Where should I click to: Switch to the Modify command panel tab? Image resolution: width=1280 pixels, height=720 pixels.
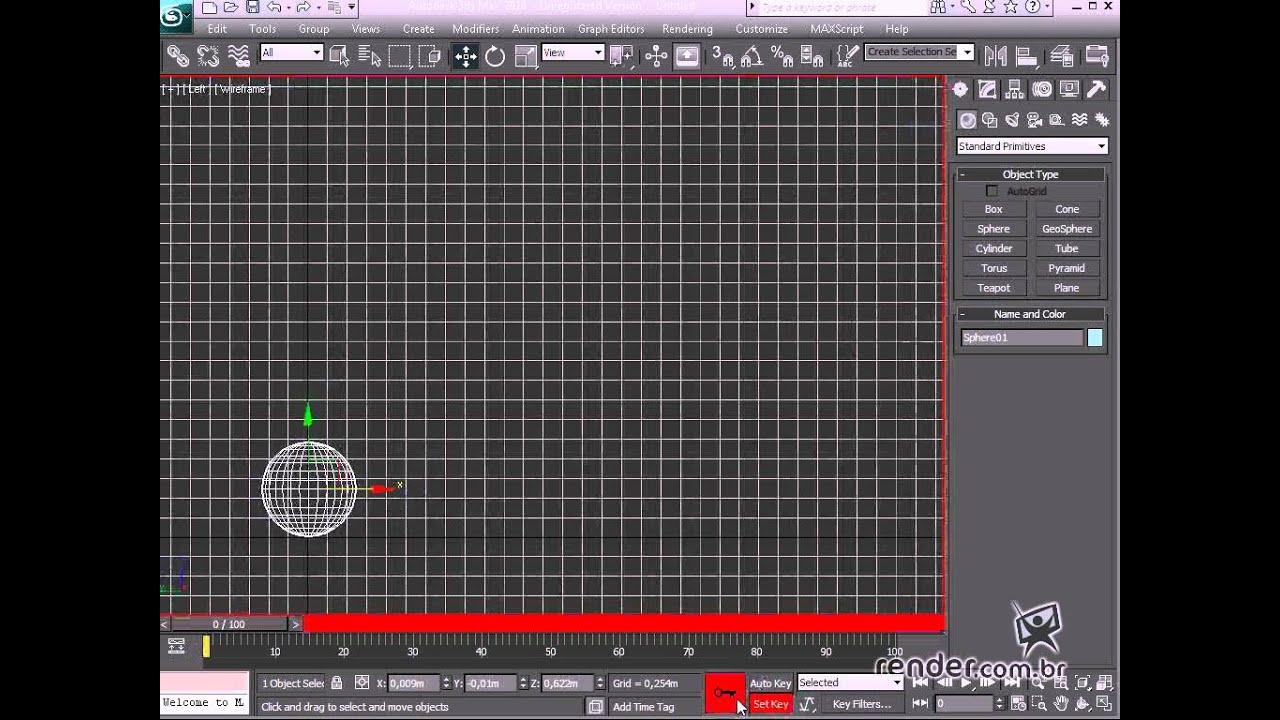click(988, 90)
